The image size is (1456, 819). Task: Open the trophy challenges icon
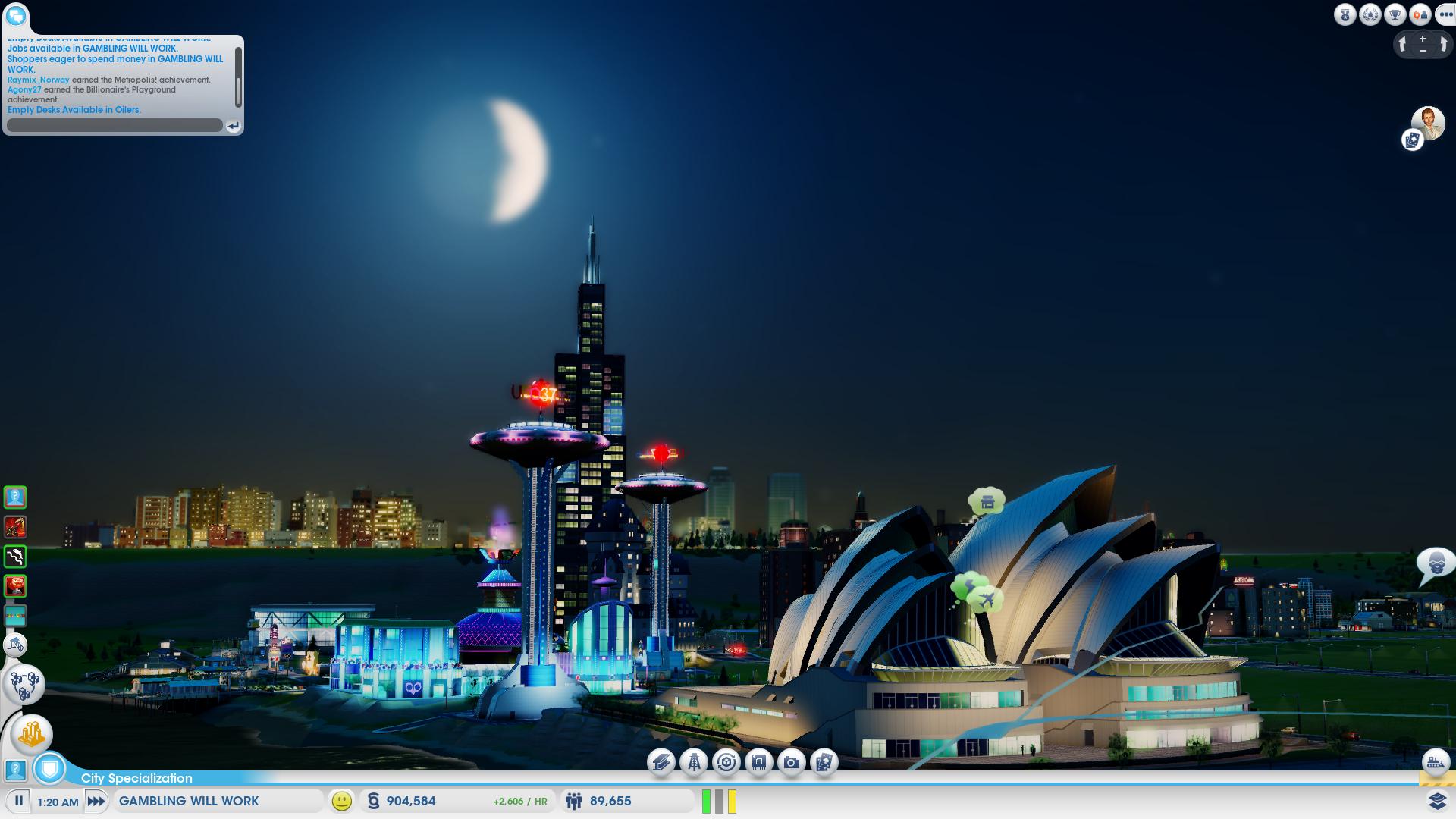click(x=1395, y=14)
